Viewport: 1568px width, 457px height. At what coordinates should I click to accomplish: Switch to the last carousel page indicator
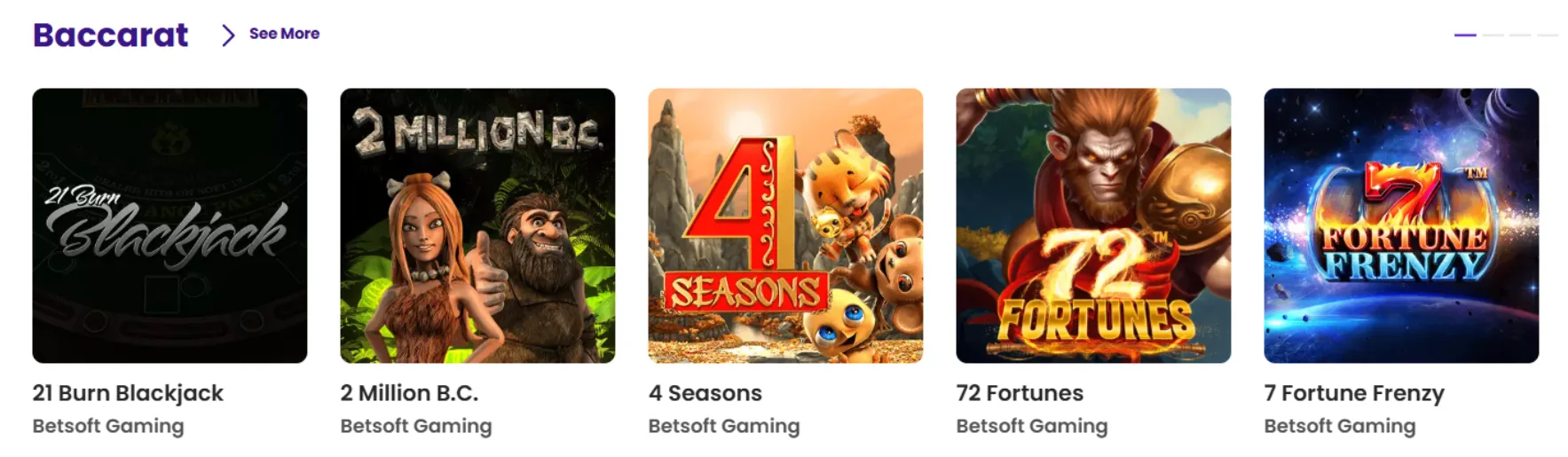click(1548, 35)
